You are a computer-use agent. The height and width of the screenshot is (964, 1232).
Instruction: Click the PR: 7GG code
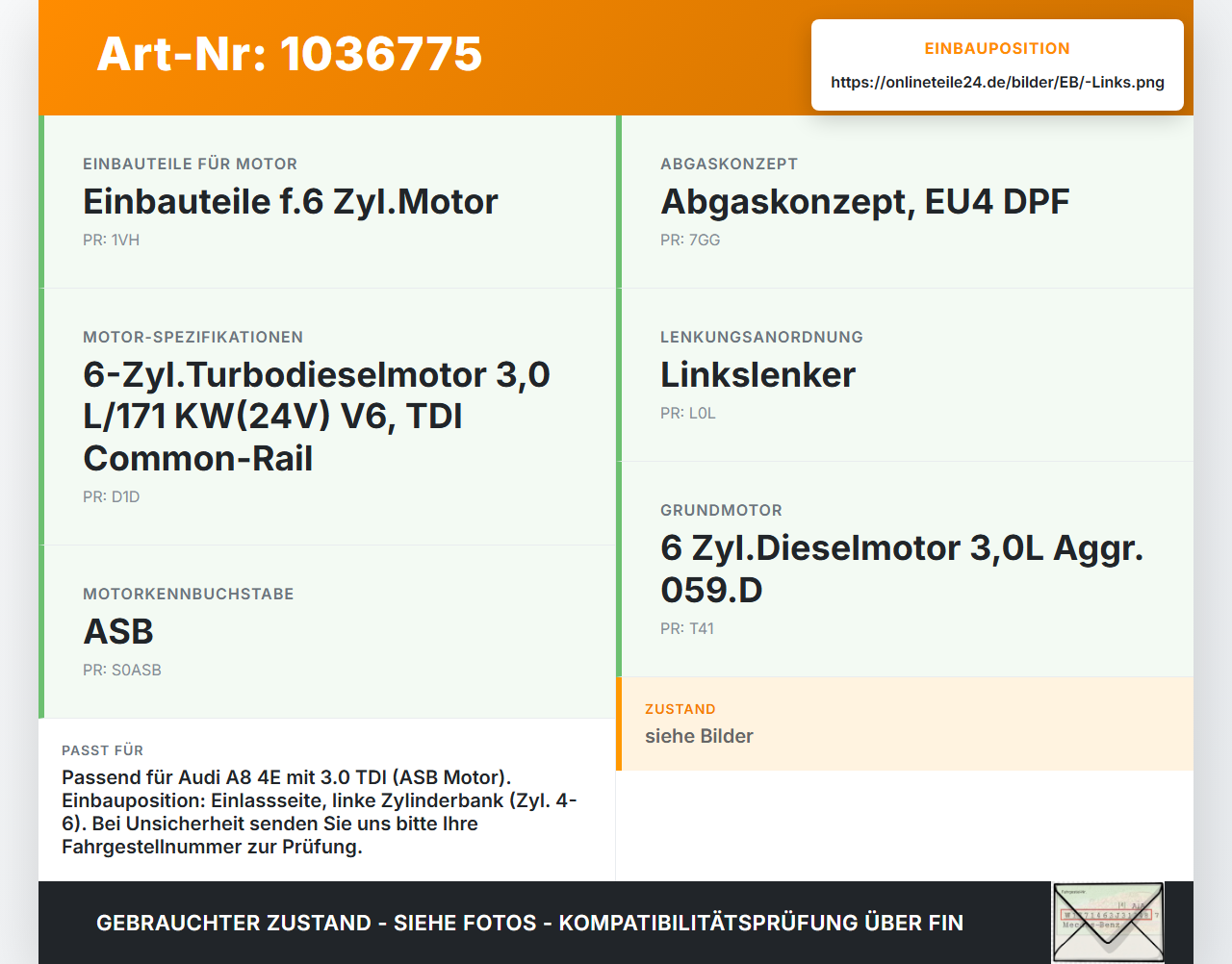[690, 240]
